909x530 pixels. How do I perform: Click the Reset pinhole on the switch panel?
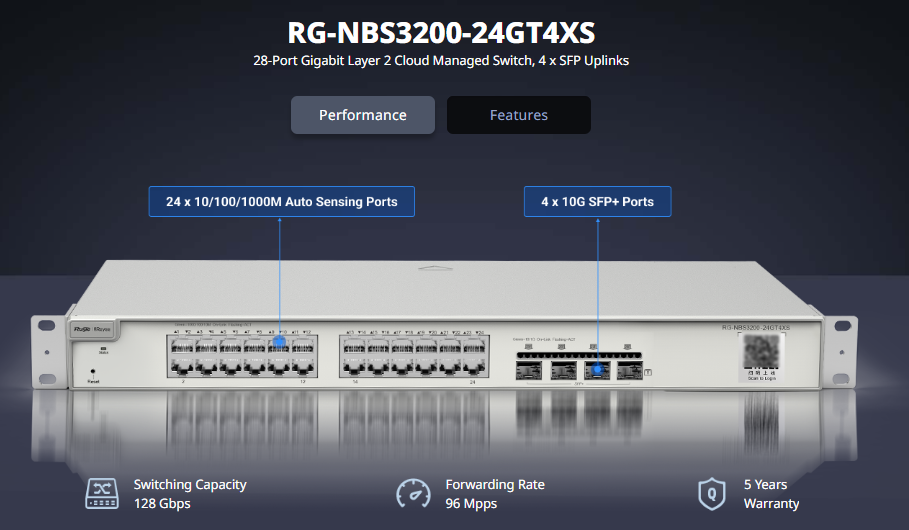click(x=93, y=371)
